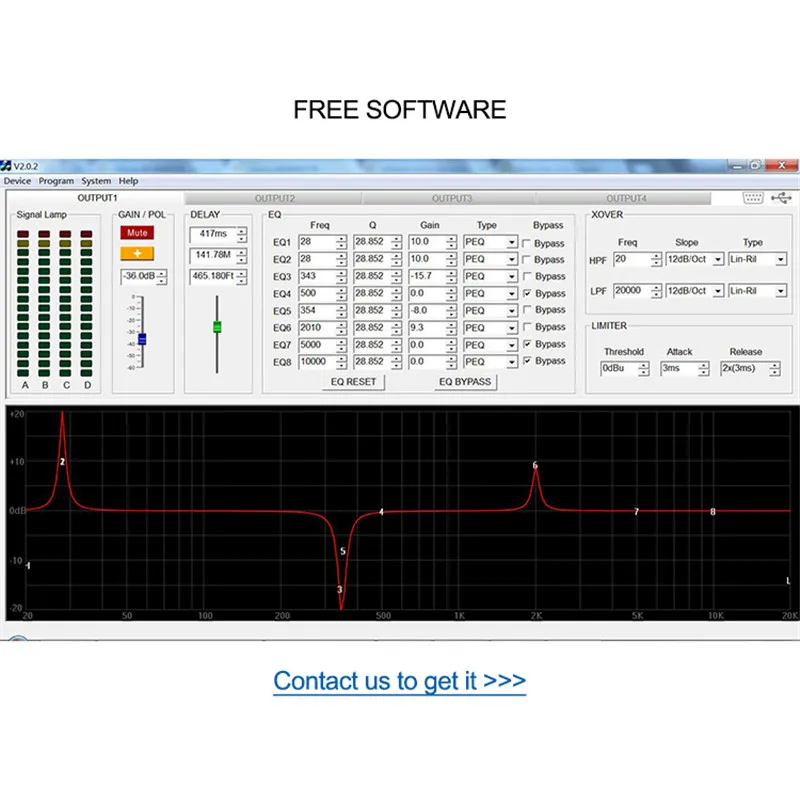Viewport: 800px width, 800px height.
Task: Click the blue gain slider handle
Action: coord(142,339)
